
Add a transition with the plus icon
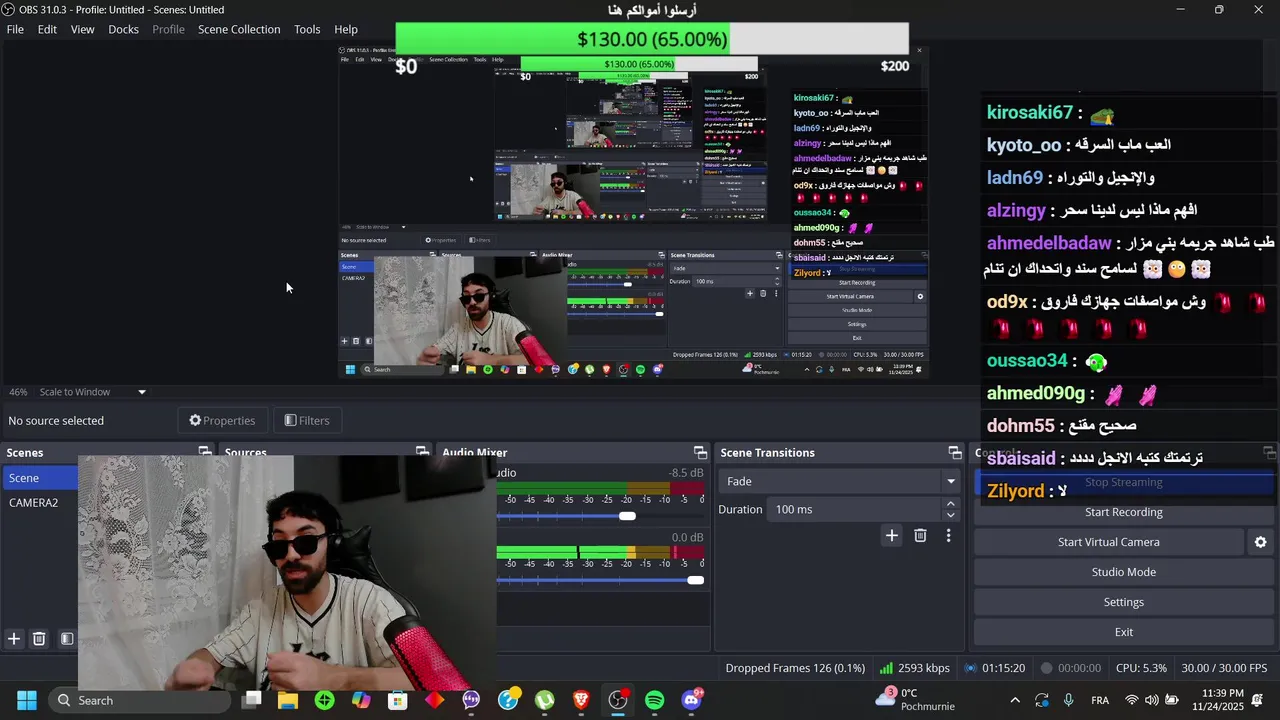click(x=891, y=535)
